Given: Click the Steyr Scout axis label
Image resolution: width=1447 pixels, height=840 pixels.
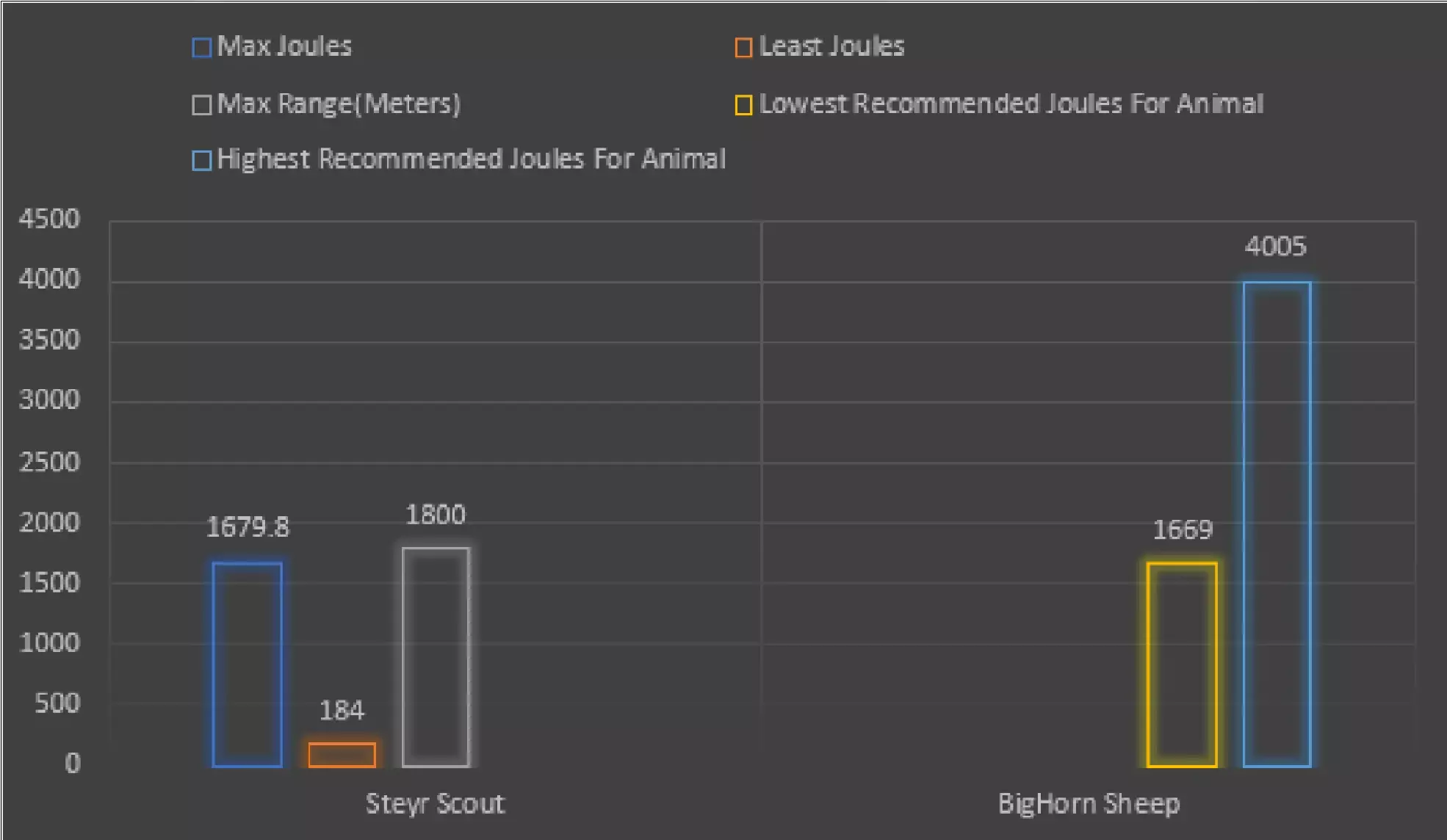Looking at the screenshot, I should pos(435,803).
